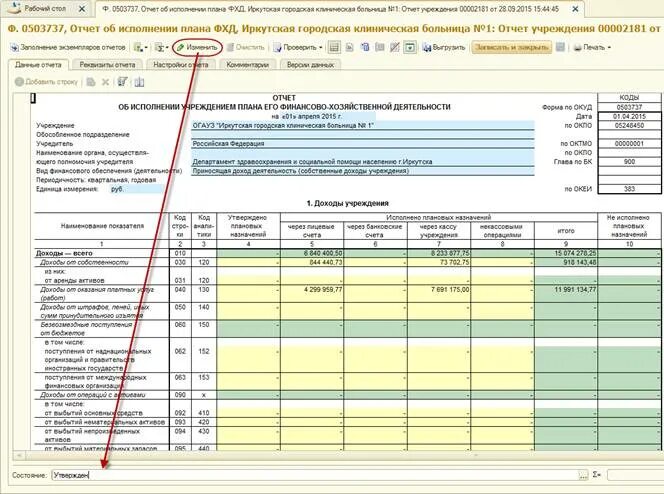Select total cell 11 991 134,77

pos(566,293)
